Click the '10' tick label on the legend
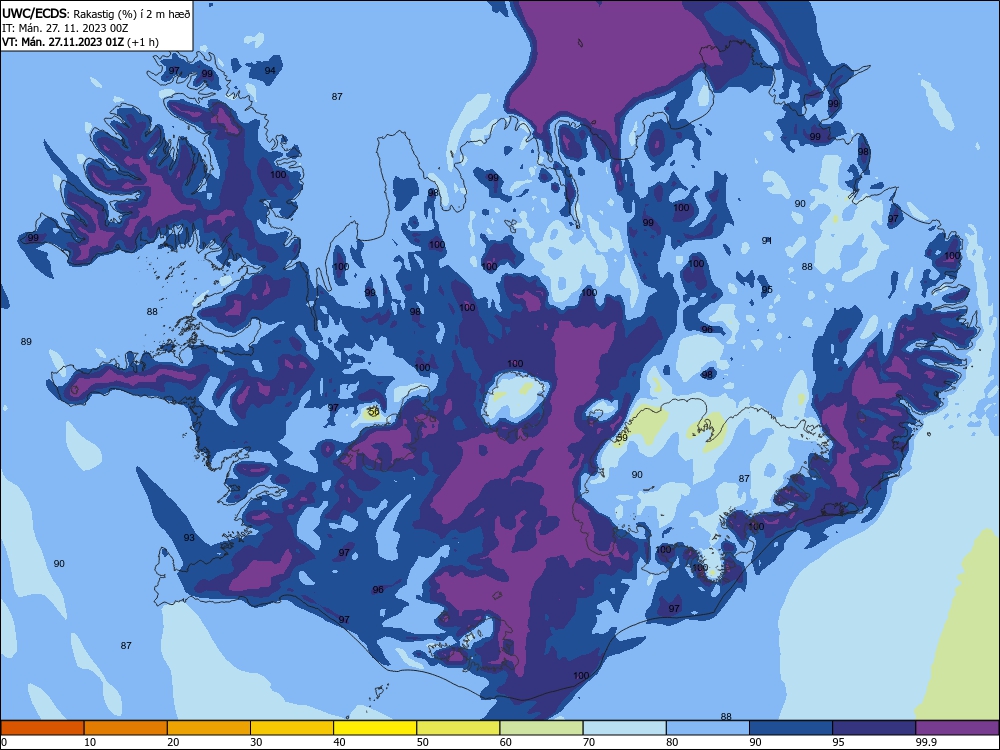1000x750 pixels. [90, 742]
